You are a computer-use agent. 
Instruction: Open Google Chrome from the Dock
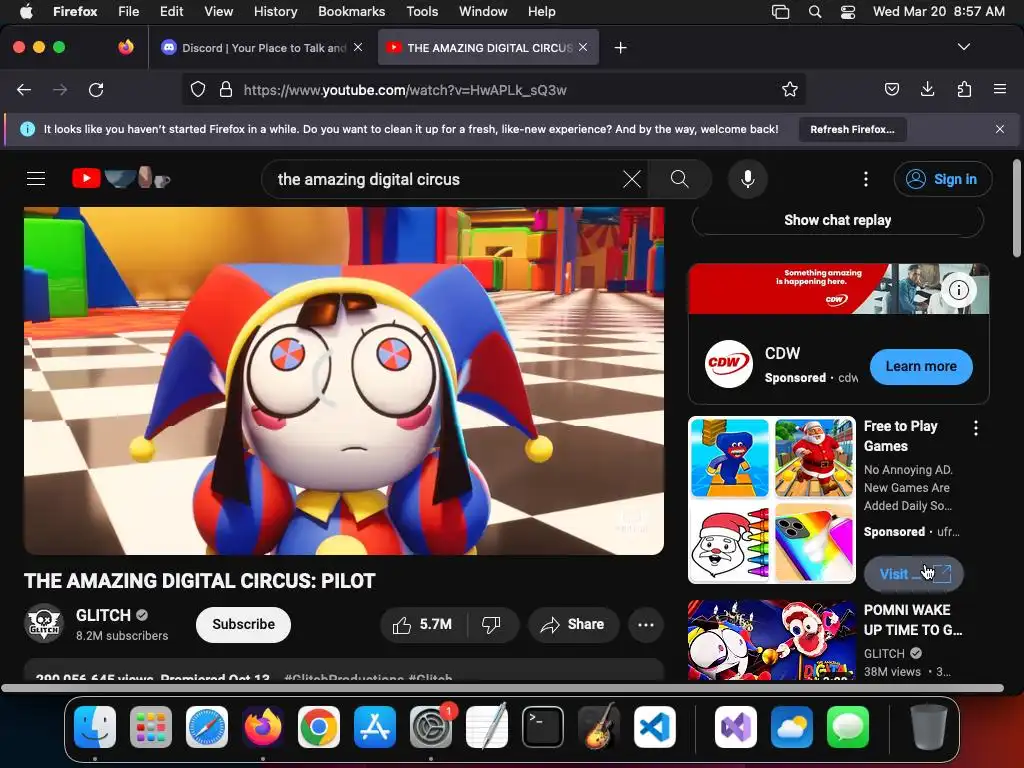point(319,727)
